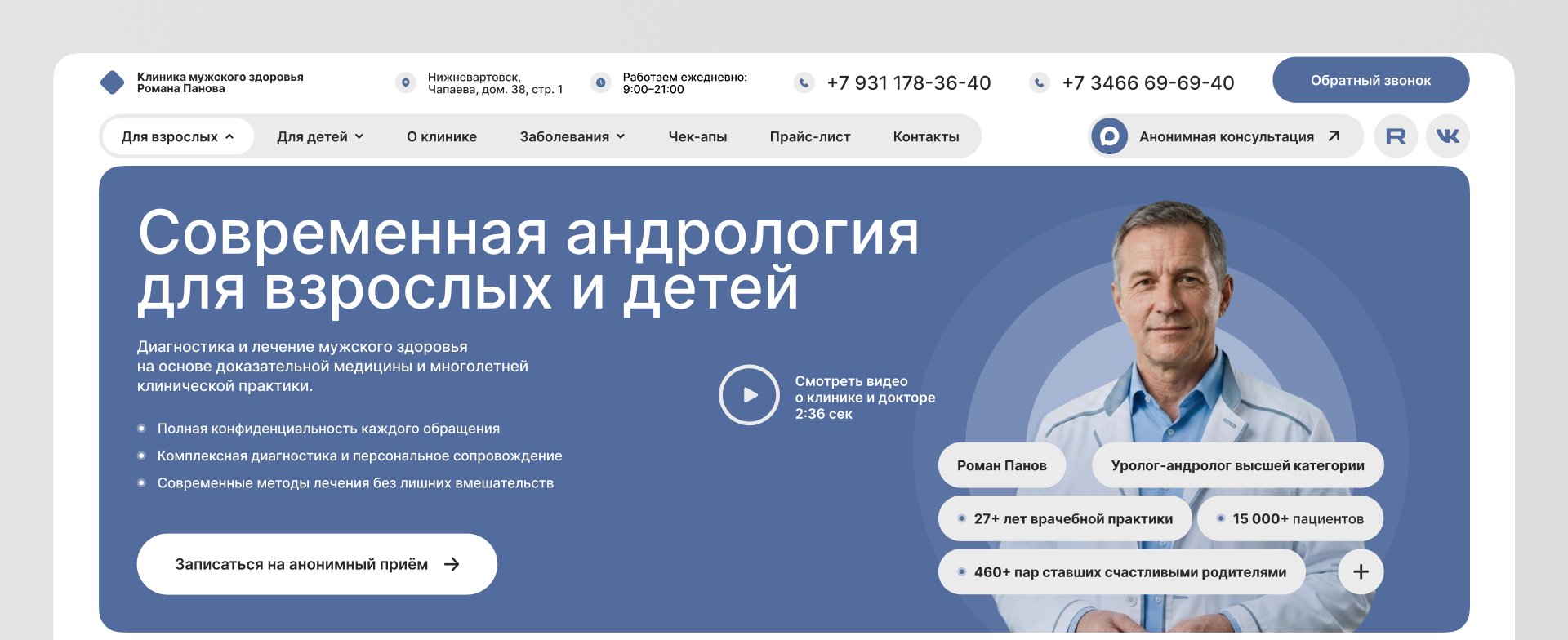The image size is (1568, 640).
Task: Open the Чек-апы menu item
Action: click(x=697, y=136)
